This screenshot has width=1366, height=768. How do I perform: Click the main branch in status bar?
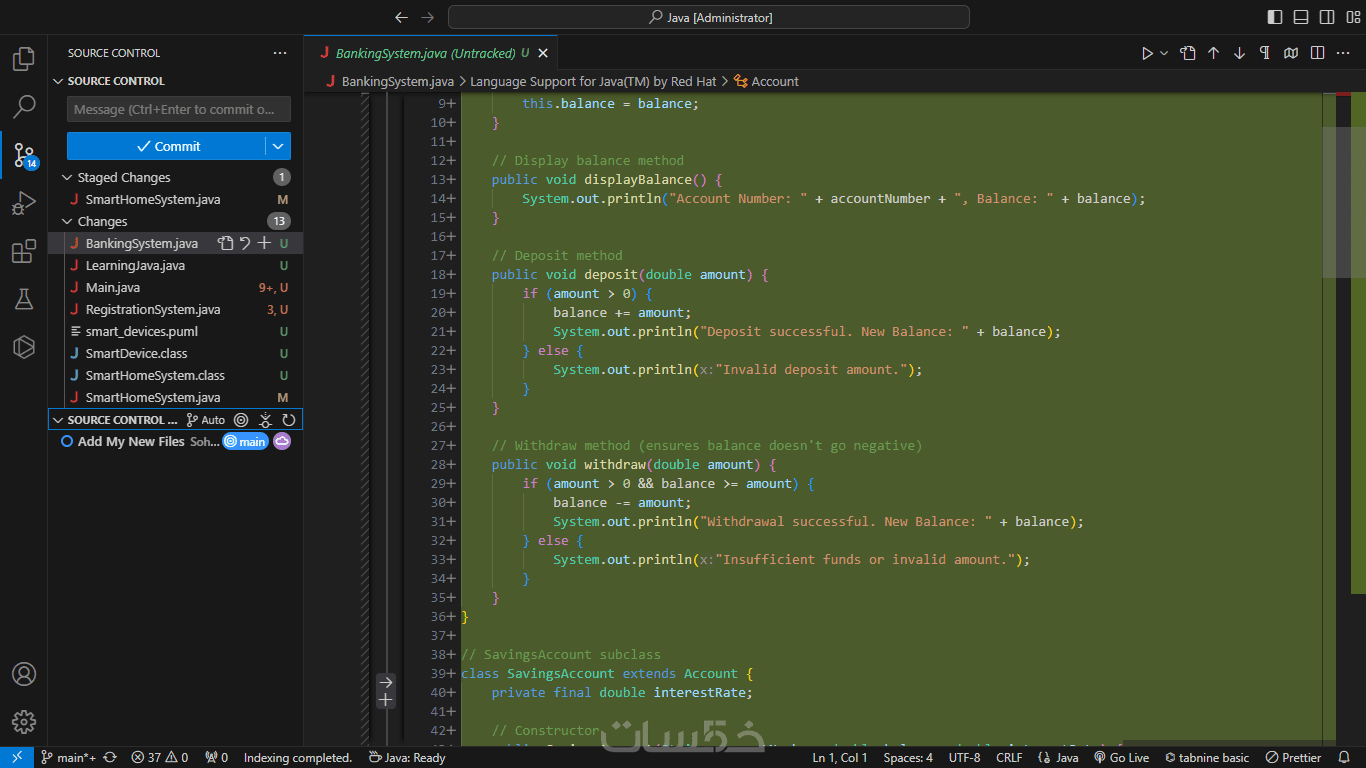tap(68, 758)
